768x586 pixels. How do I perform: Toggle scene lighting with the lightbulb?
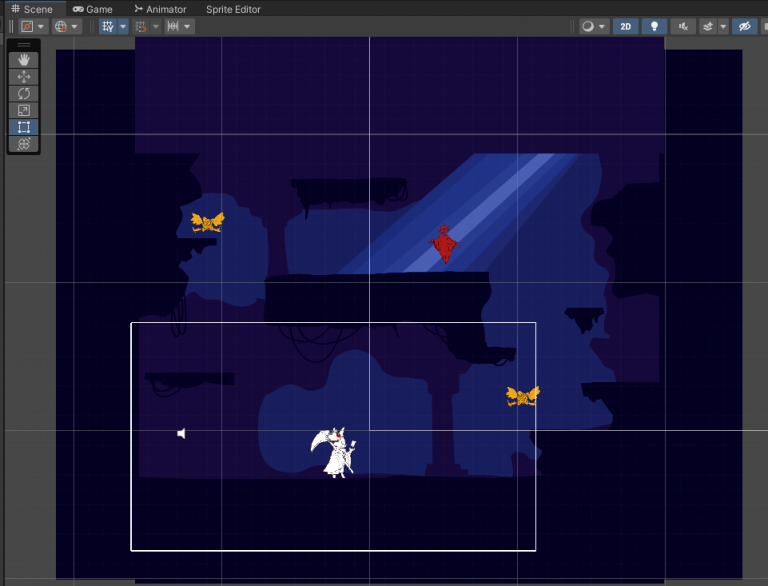(654, 27)
